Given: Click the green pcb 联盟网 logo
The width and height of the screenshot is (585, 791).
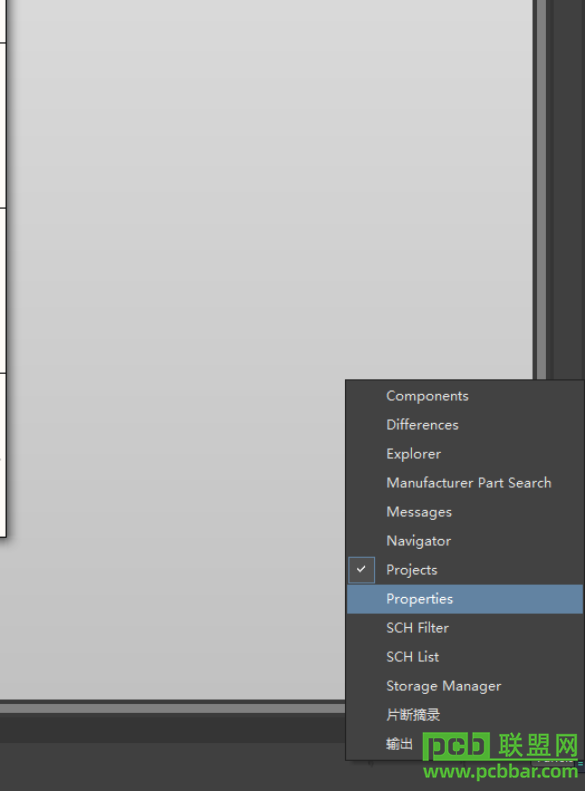Looking at the screenshot, I should [500, 746].
